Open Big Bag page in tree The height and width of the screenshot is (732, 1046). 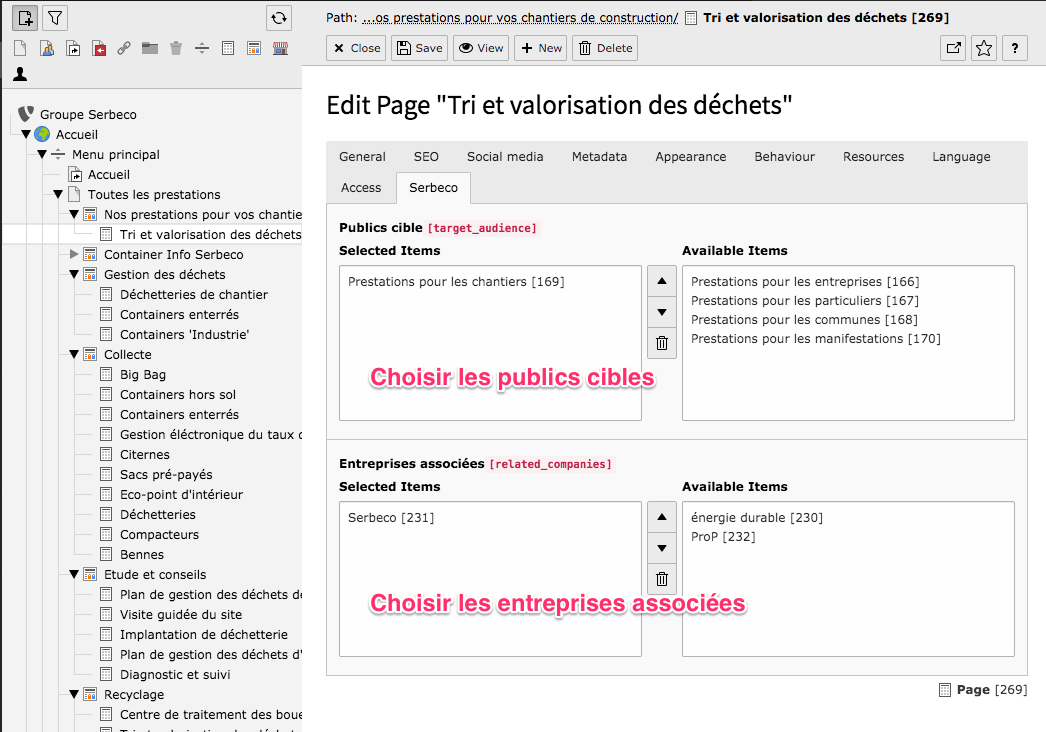tap(142, 374)
